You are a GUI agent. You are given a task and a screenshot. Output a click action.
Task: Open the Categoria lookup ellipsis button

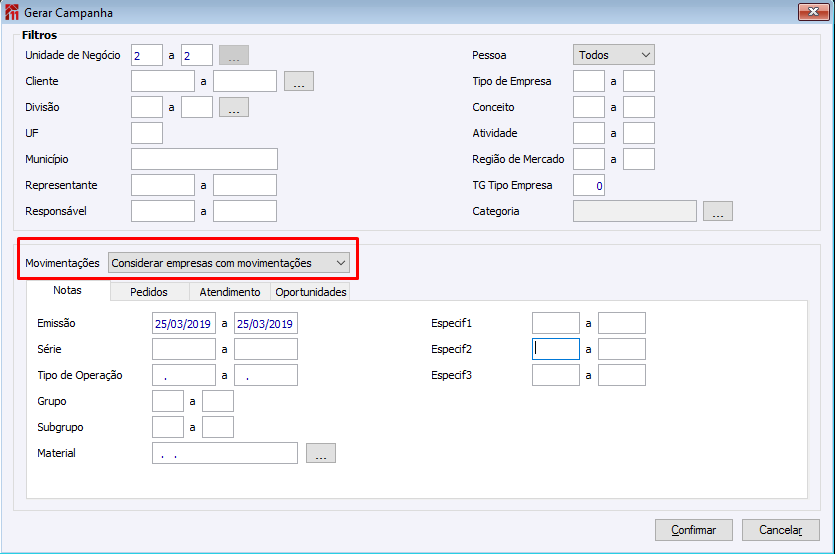[718, 211]
